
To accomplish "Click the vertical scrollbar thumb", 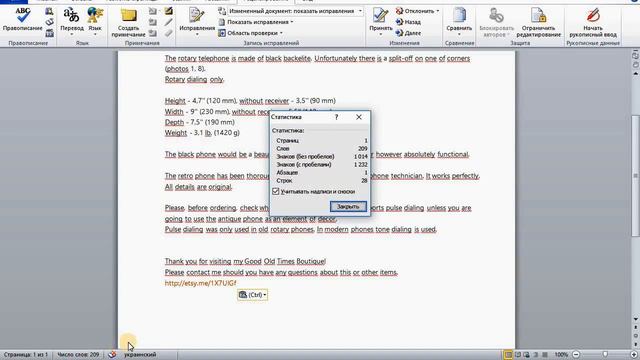I will (636, 176).
